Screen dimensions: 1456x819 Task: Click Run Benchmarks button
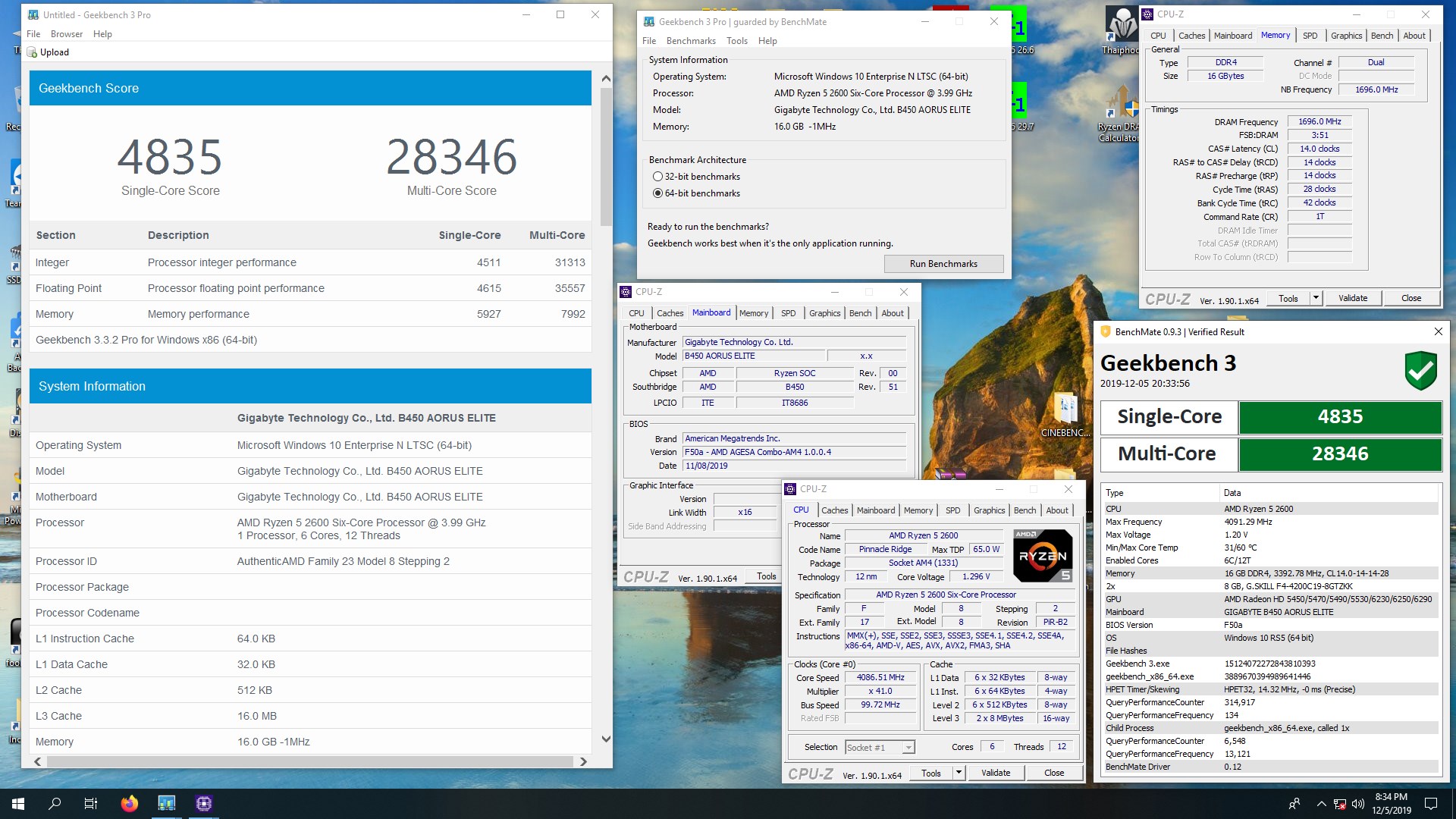pos(943,264)
